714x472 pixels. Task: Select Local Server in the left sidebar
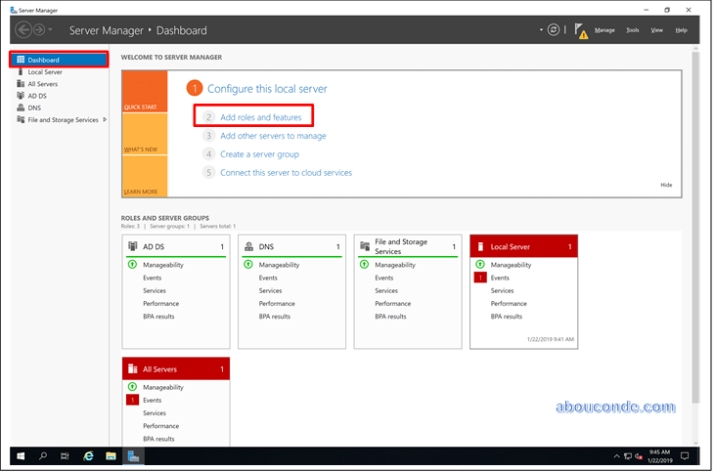point(45,72)
